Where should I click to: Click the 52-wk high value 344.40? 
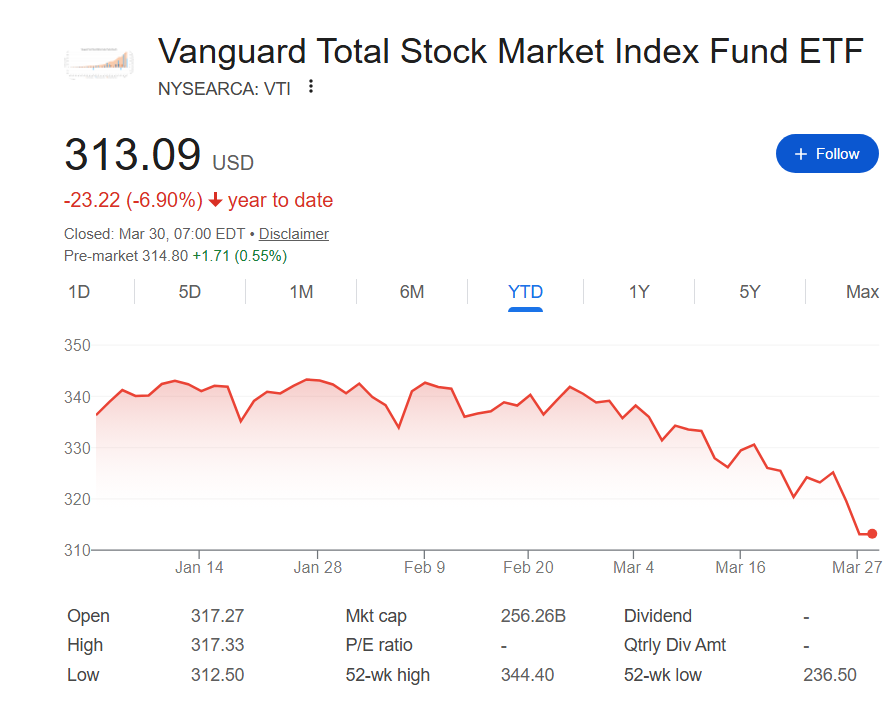click(529, 675)
